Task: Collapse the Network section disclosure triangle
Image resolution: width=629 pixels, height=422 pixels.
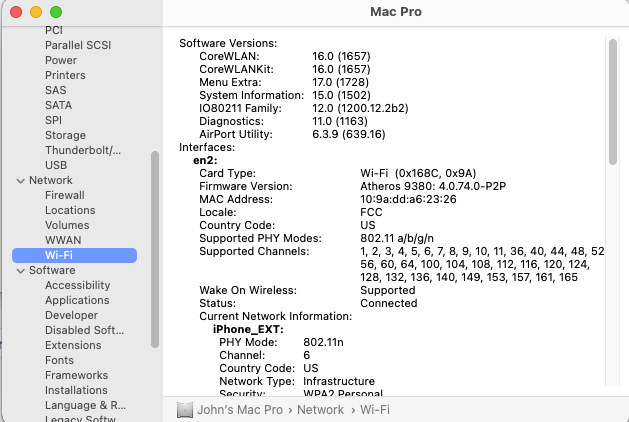Action: [18, 180]
